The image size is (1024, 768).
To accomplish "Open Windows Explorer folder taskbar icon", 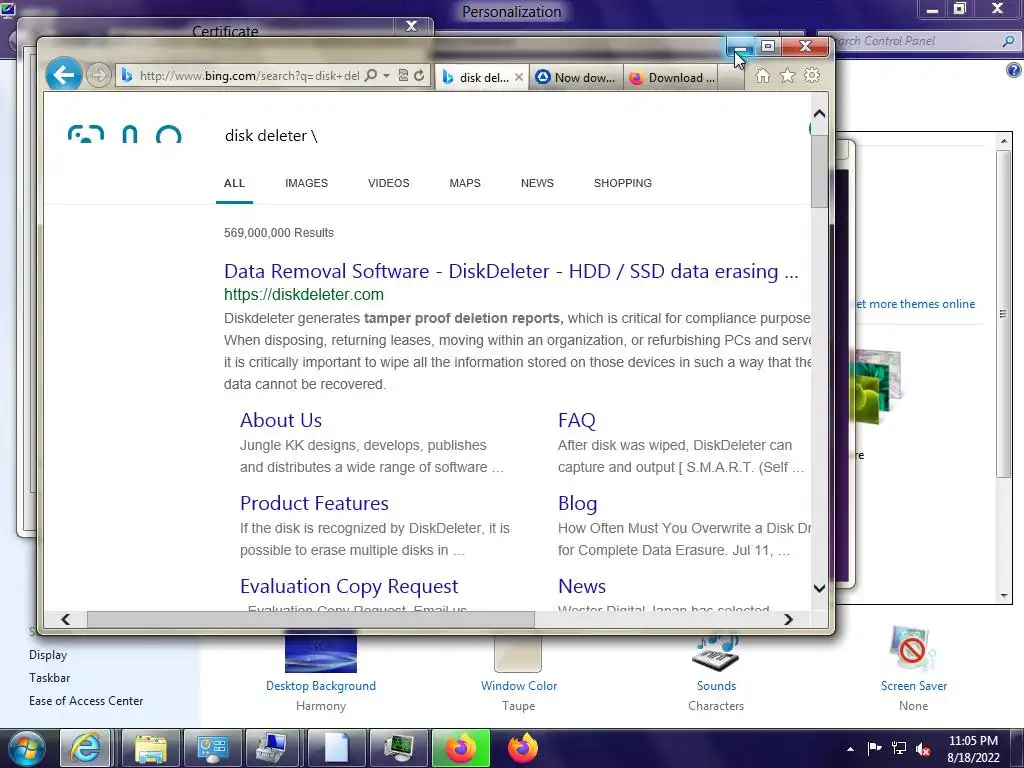I will [151, 748].
